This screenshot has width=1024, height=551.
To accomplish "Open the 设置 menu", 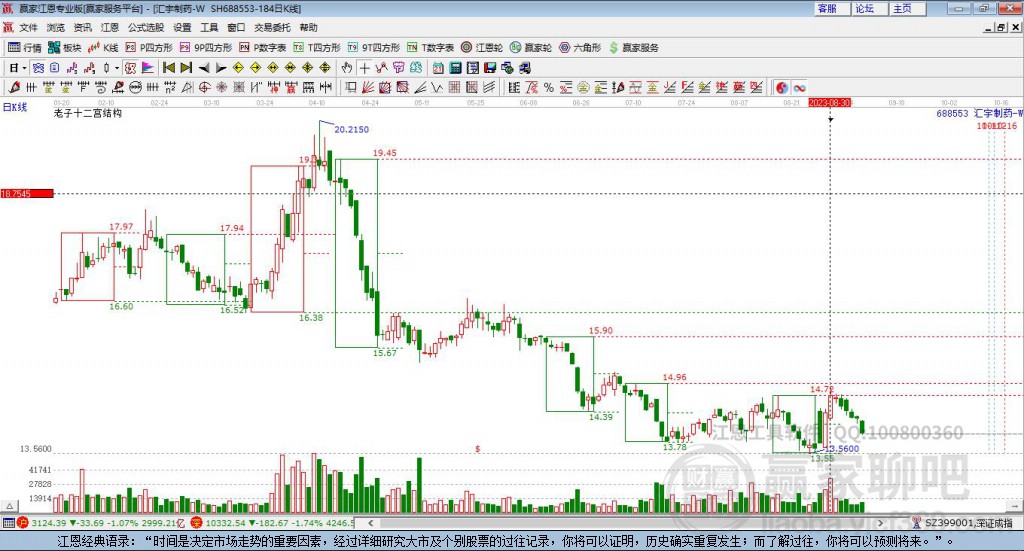I will point(182,27).
